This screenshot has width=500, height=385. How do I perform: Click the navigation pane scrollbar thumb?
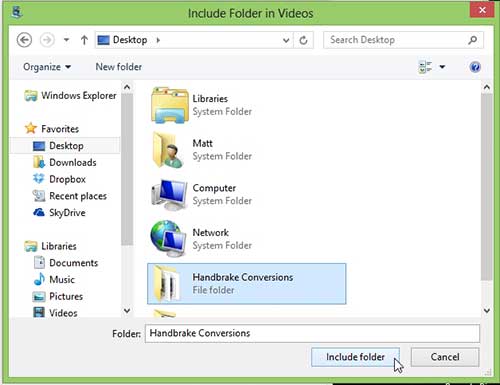pyautogui.click(x=127, y=169)
